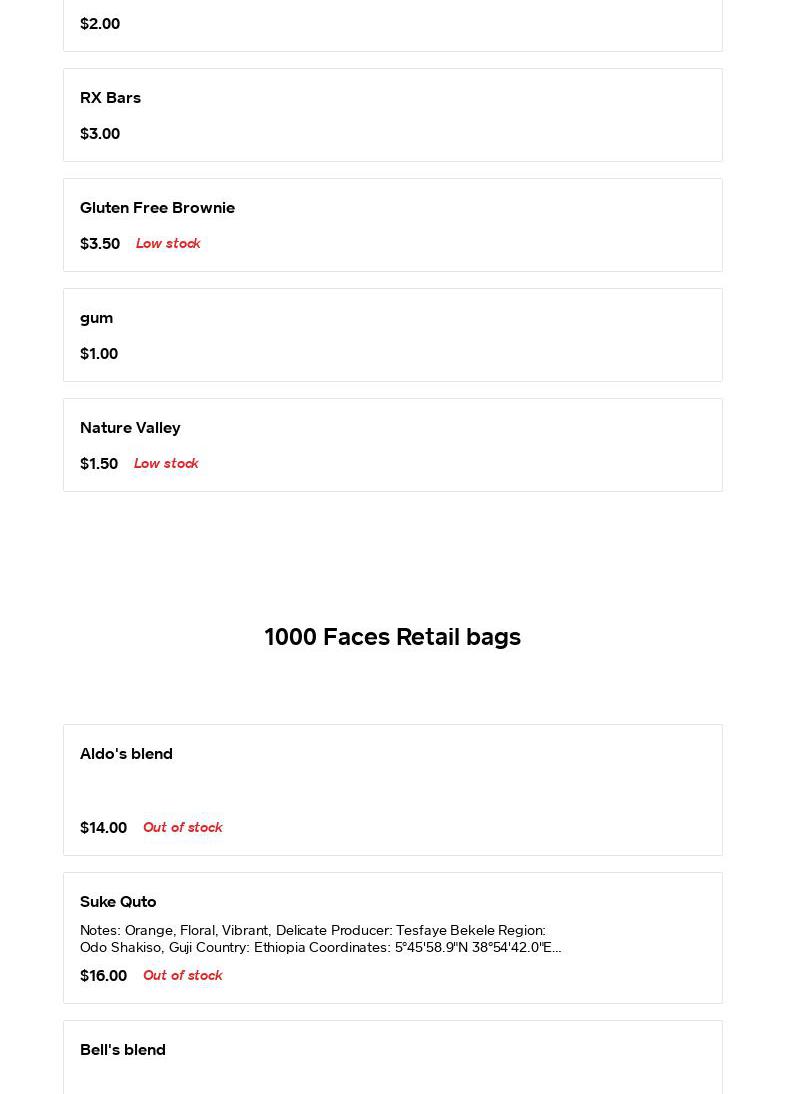Image resolution: width=785 pixels, height=1094 pixels.
Task: Click the $3.00 price under RX Bars
Action: 100,134
